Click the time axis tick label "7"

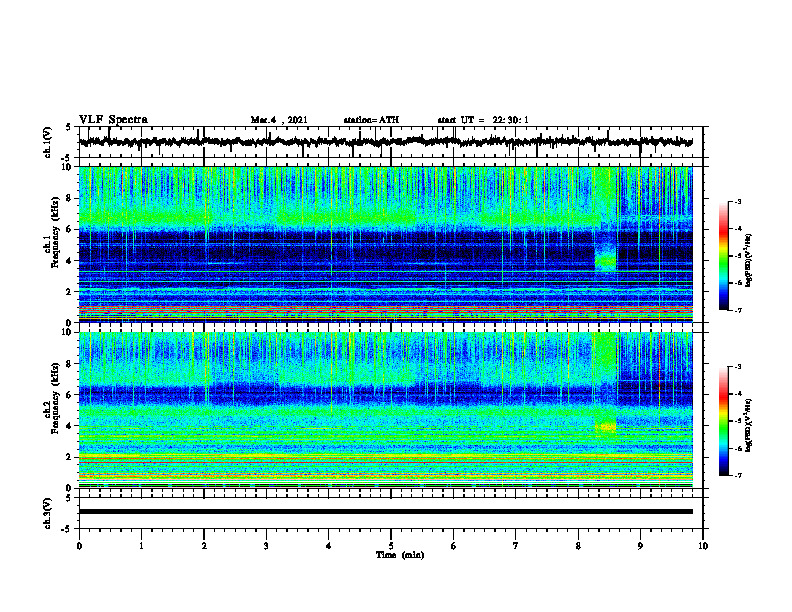pos(516,546)
